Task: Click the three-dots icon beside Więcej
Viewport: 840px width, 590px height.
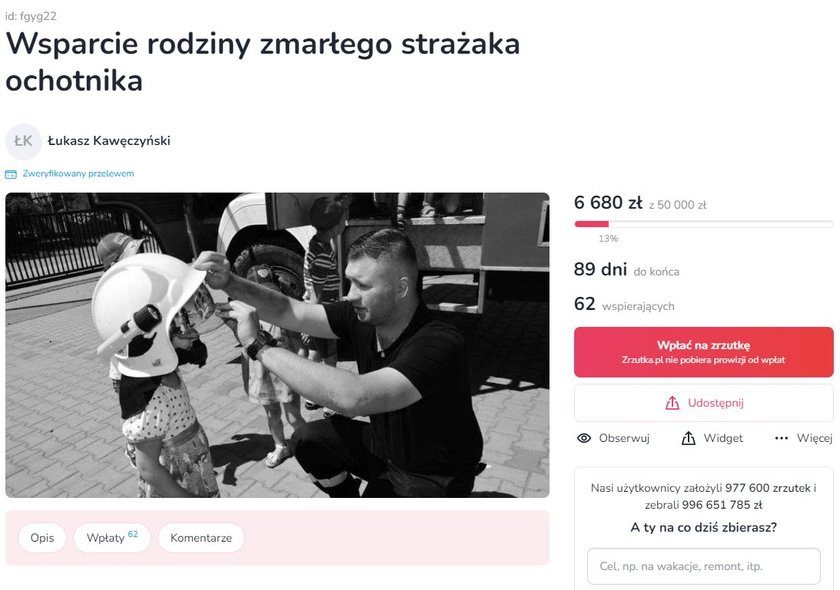Action: click(782, 438)
